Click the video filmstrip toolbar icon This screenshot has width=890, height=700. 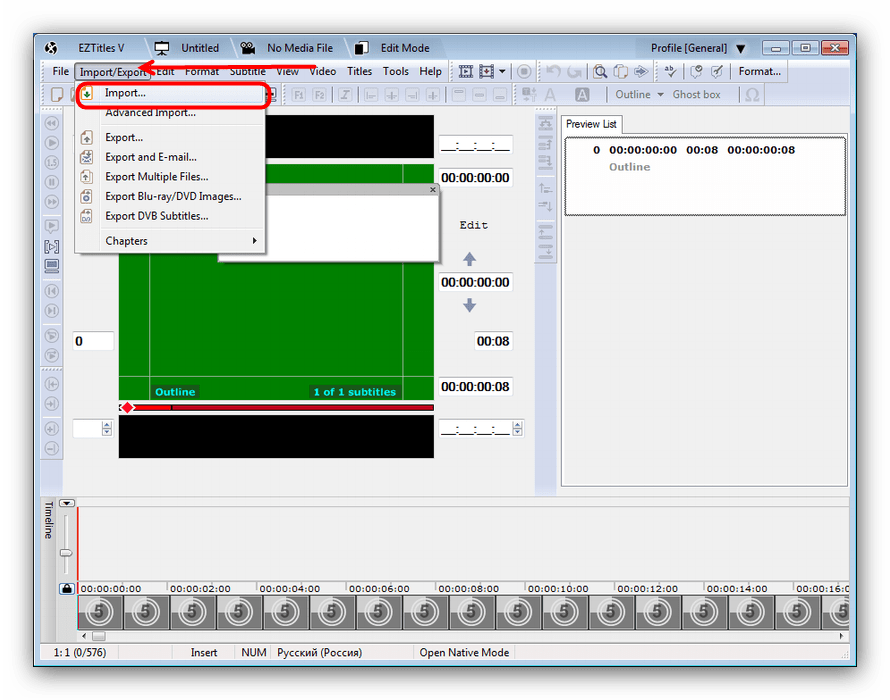465,71
